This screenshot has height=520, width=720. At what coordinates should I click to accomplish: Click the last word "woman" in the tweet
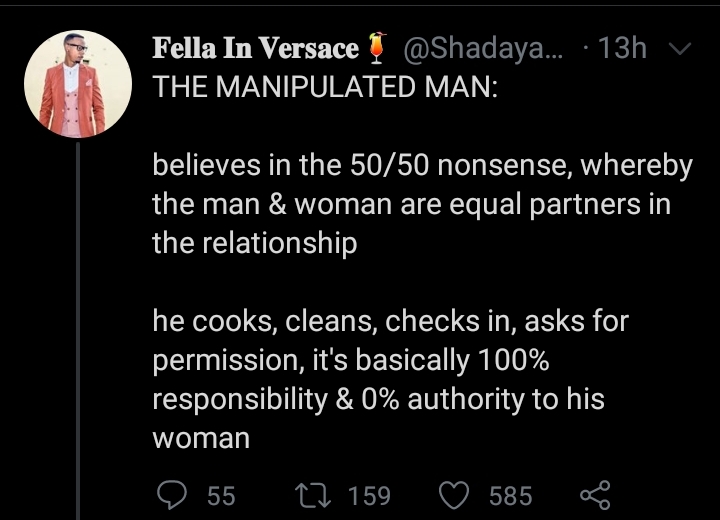(200, 438)
